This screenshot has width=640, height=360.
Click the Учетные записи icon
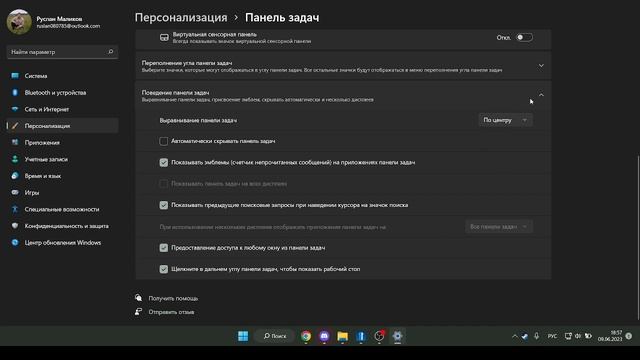(x=15, y=159)
